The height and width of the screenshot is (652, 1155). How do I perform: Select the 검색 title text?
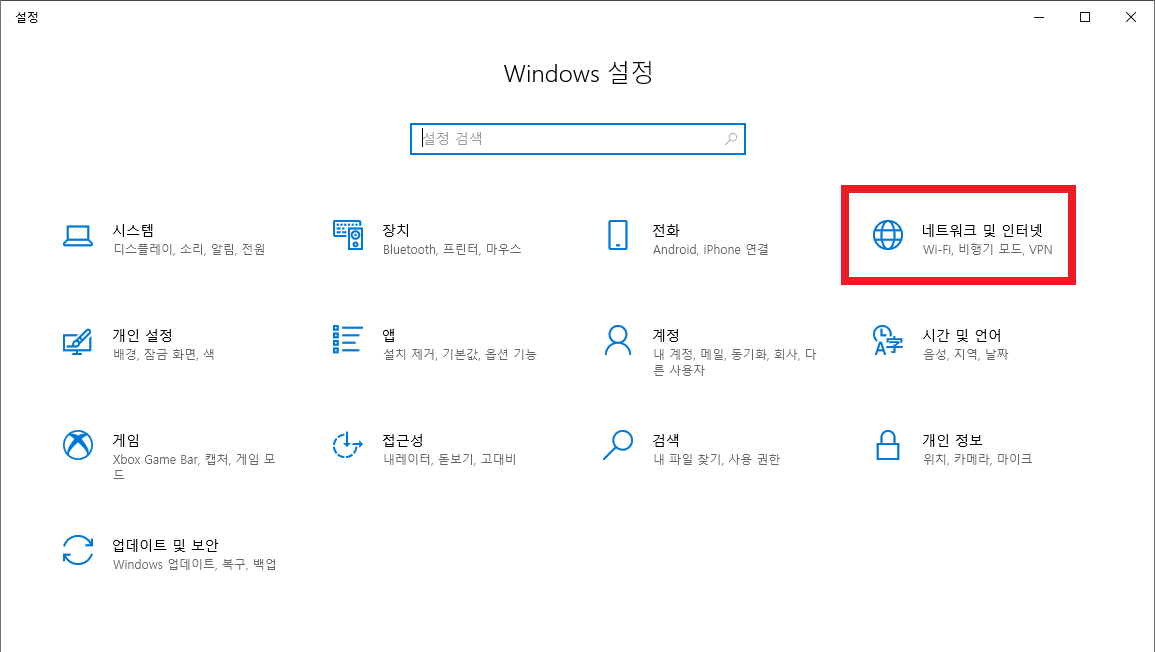666,441
